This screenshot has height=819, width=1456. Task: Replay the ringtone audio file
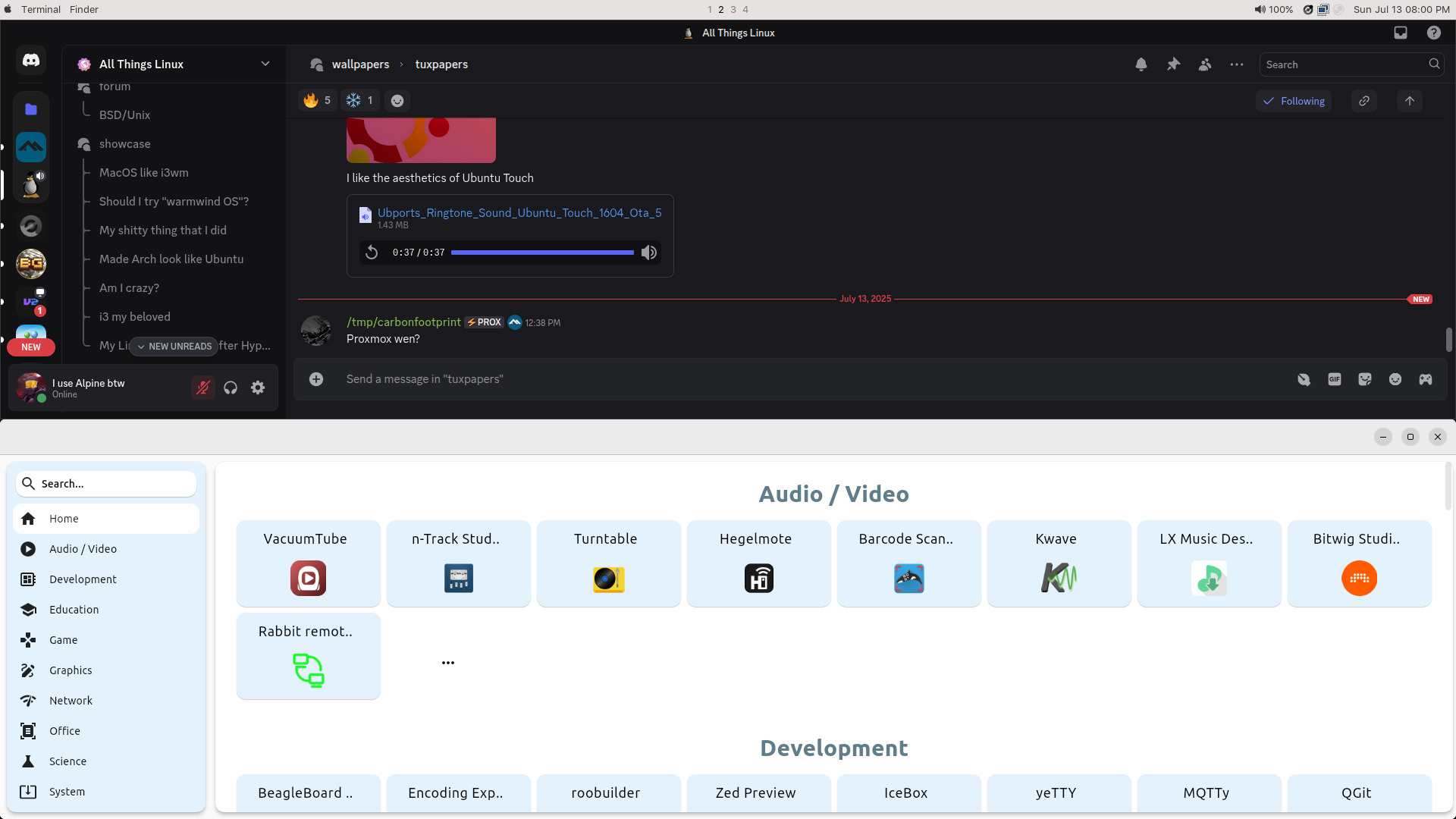pyautogui.click(x=372, y=253)
